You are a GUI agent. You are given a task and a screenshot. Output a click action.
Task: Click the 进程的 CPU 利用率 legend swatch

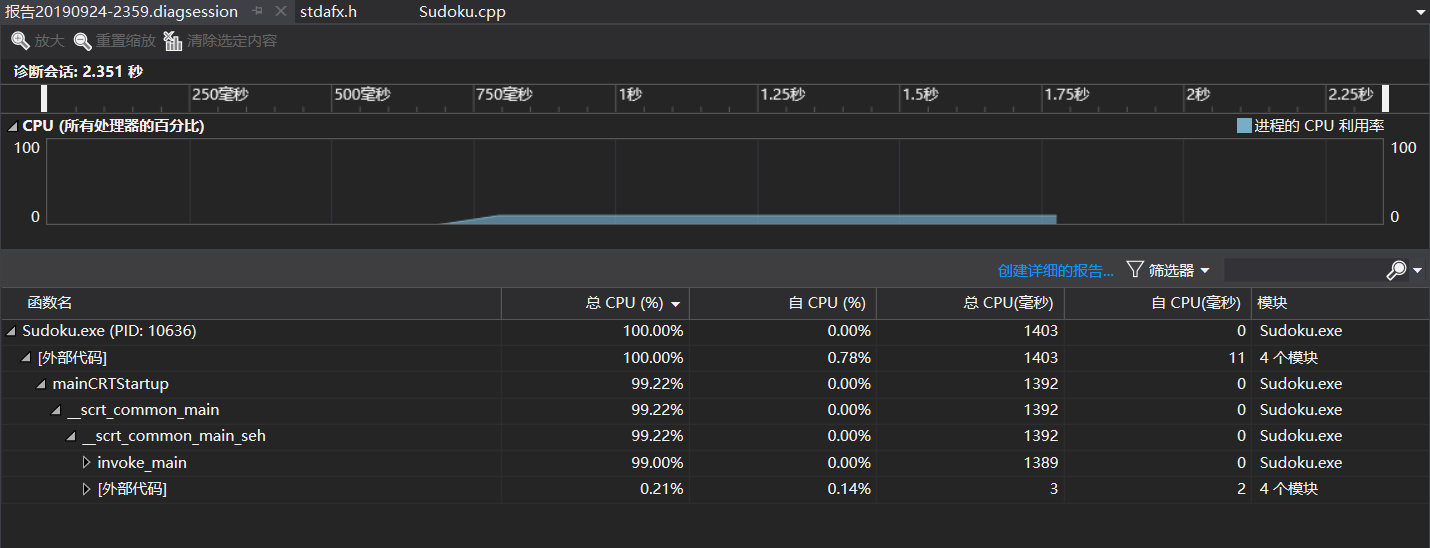(x=1244, y=126)
